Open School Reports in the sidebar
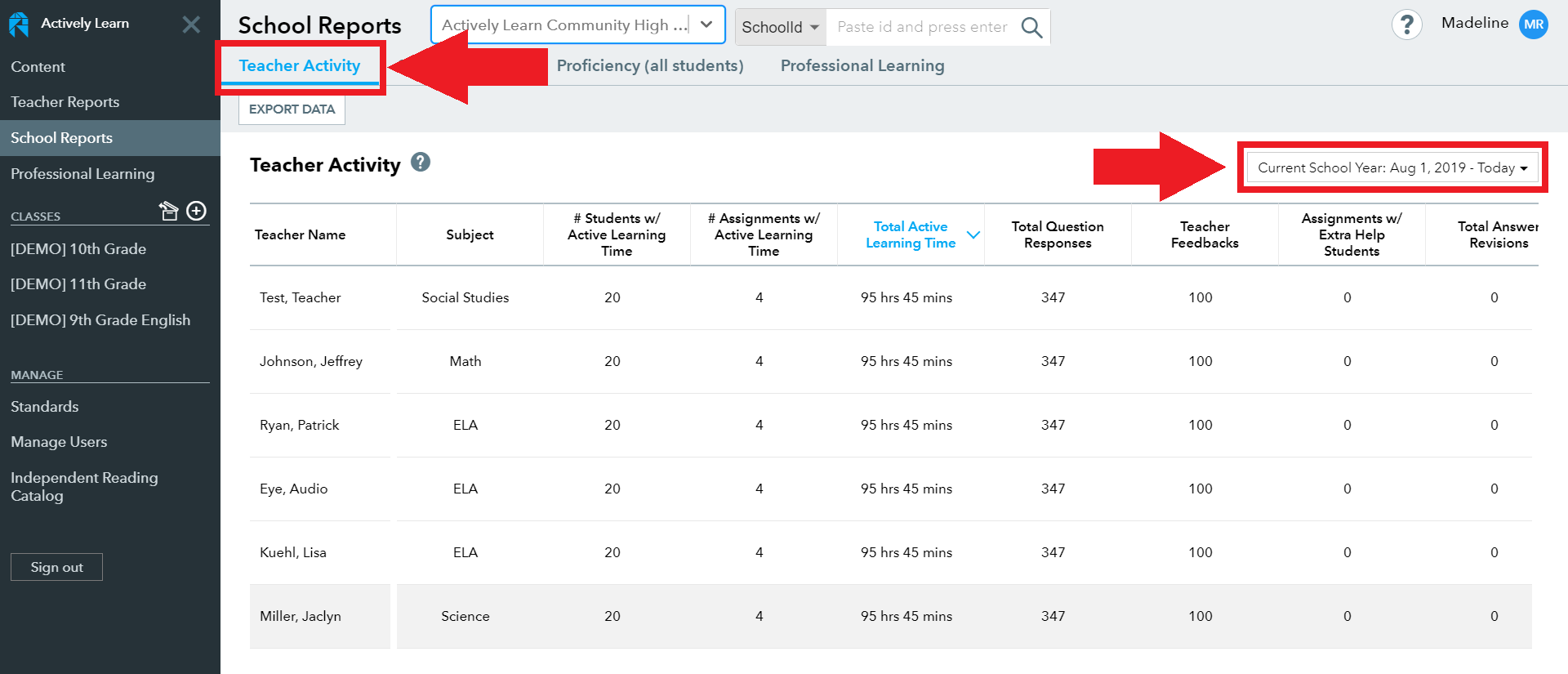Viewport: 1568px width, 674px height. pos(110,138)
